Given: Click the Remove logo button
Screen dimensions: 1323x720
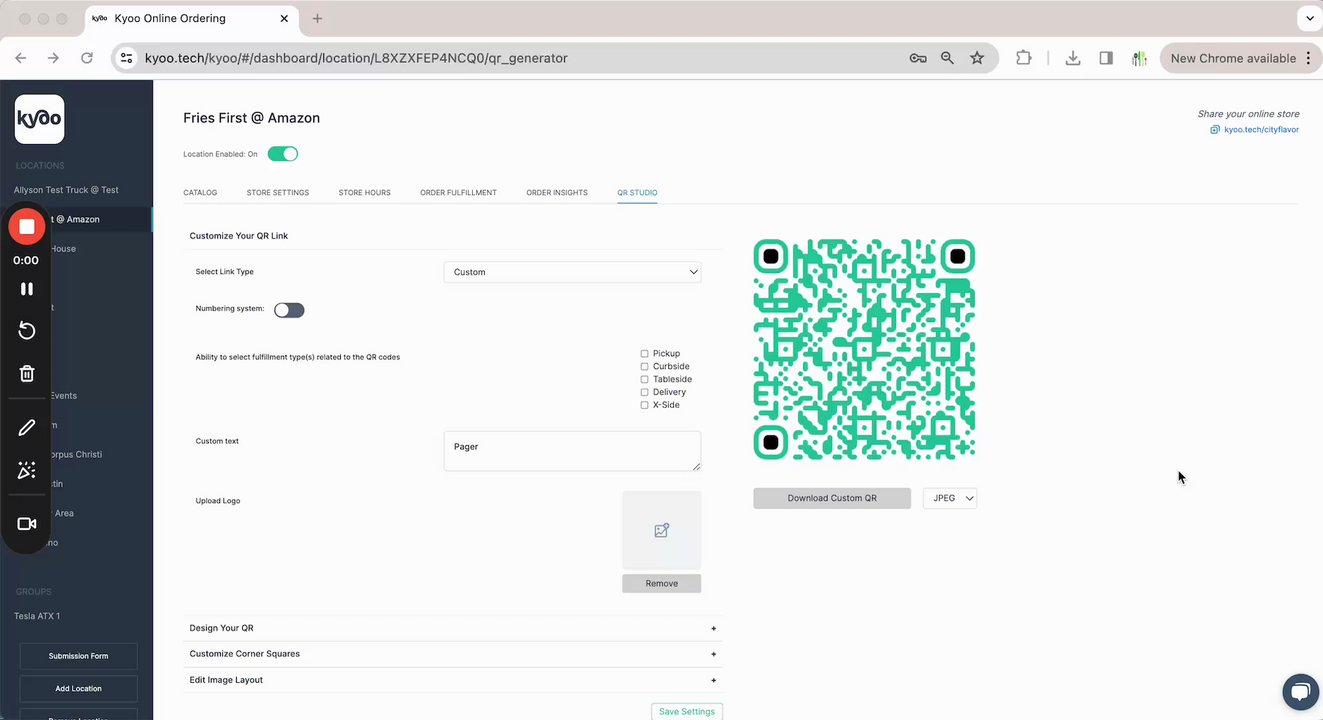Looking at the screenshot, I should coord(661,583).
